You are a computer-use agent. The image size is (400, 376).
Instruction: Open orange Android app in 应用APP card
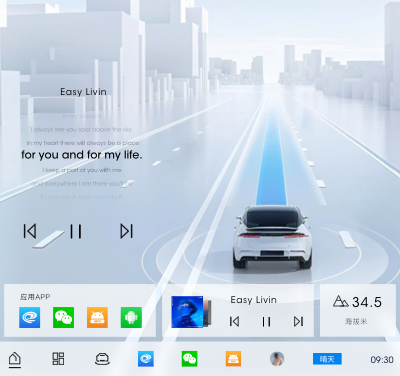97,317
